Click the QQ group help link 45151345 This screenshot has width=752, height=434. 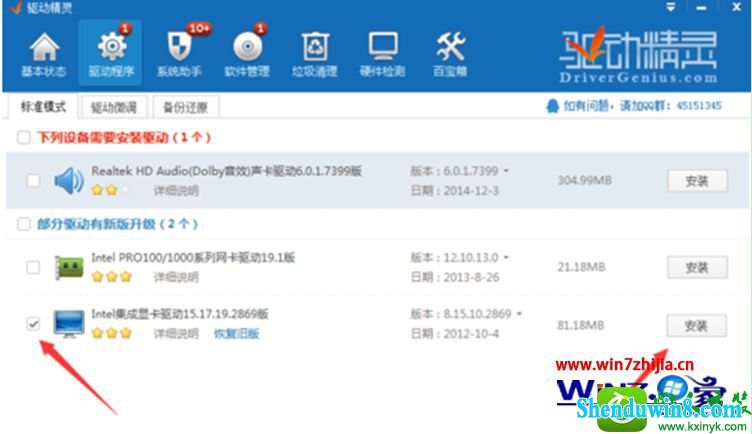(x=643, y=106)
